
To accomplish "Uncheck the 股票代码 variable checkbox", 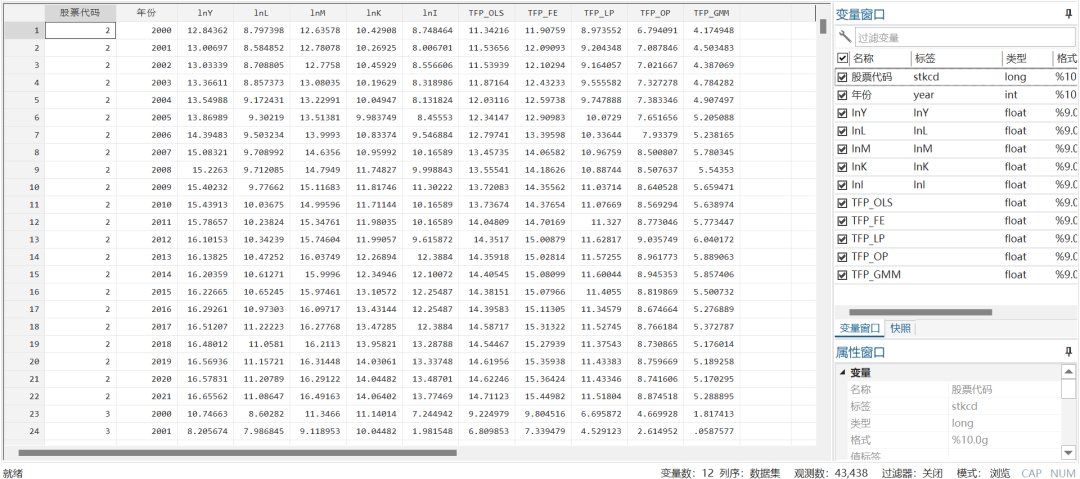I will (x=842, y=77).
